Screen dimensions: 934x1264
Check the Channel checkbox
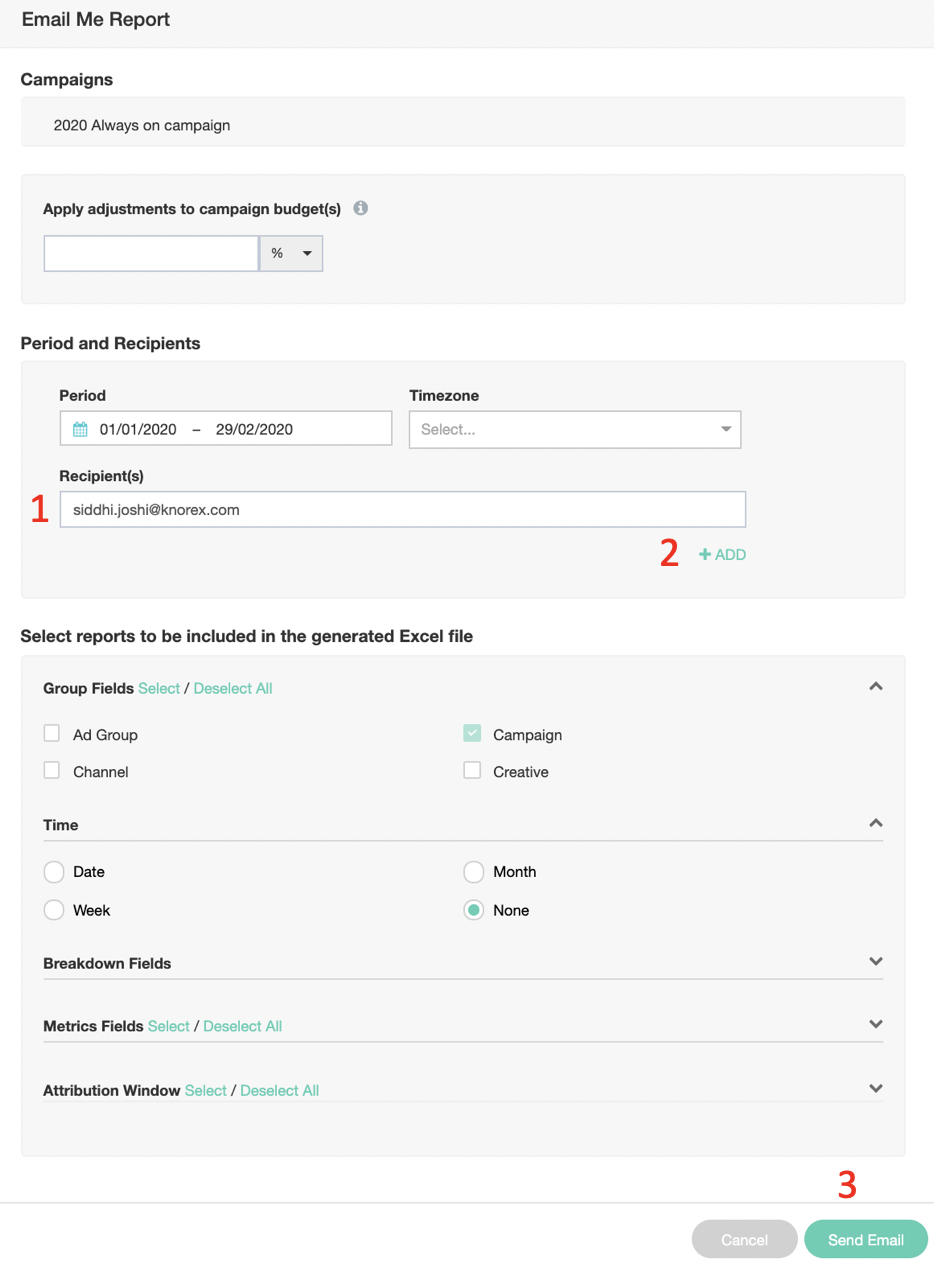click(x=52, y=772)
